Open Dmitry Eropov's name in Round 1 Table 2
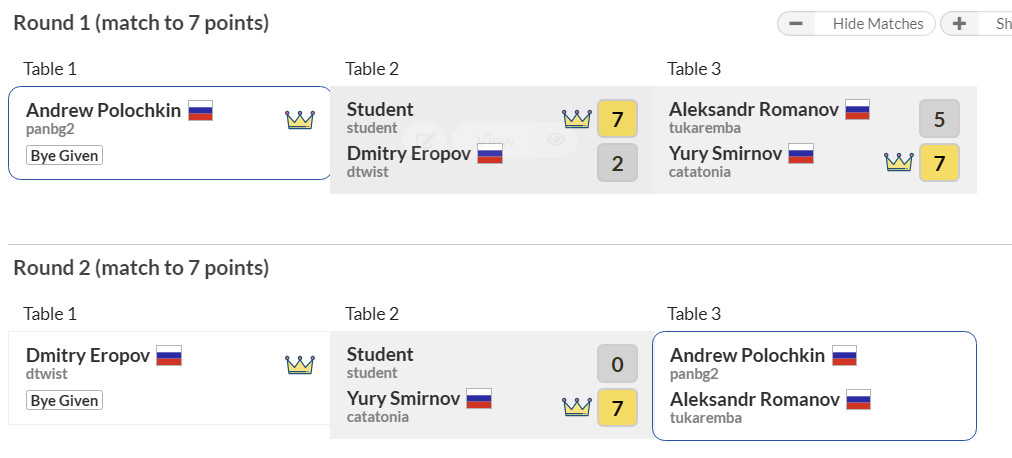Screen dimensions: 1012x458 [x=410, y=154]
